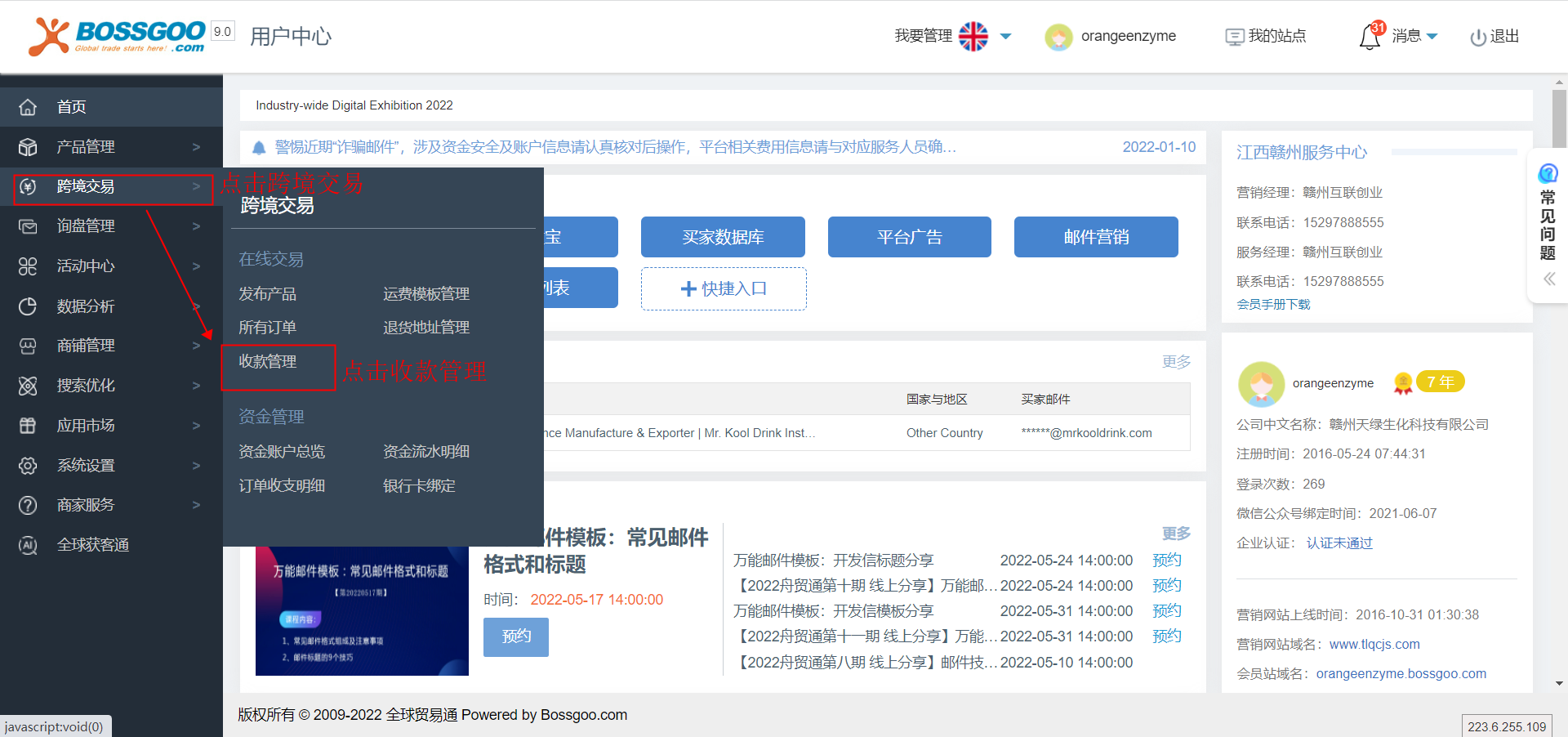
Task: Click the page vertical scrollbar thumb
Action: tap(1559, 118)
